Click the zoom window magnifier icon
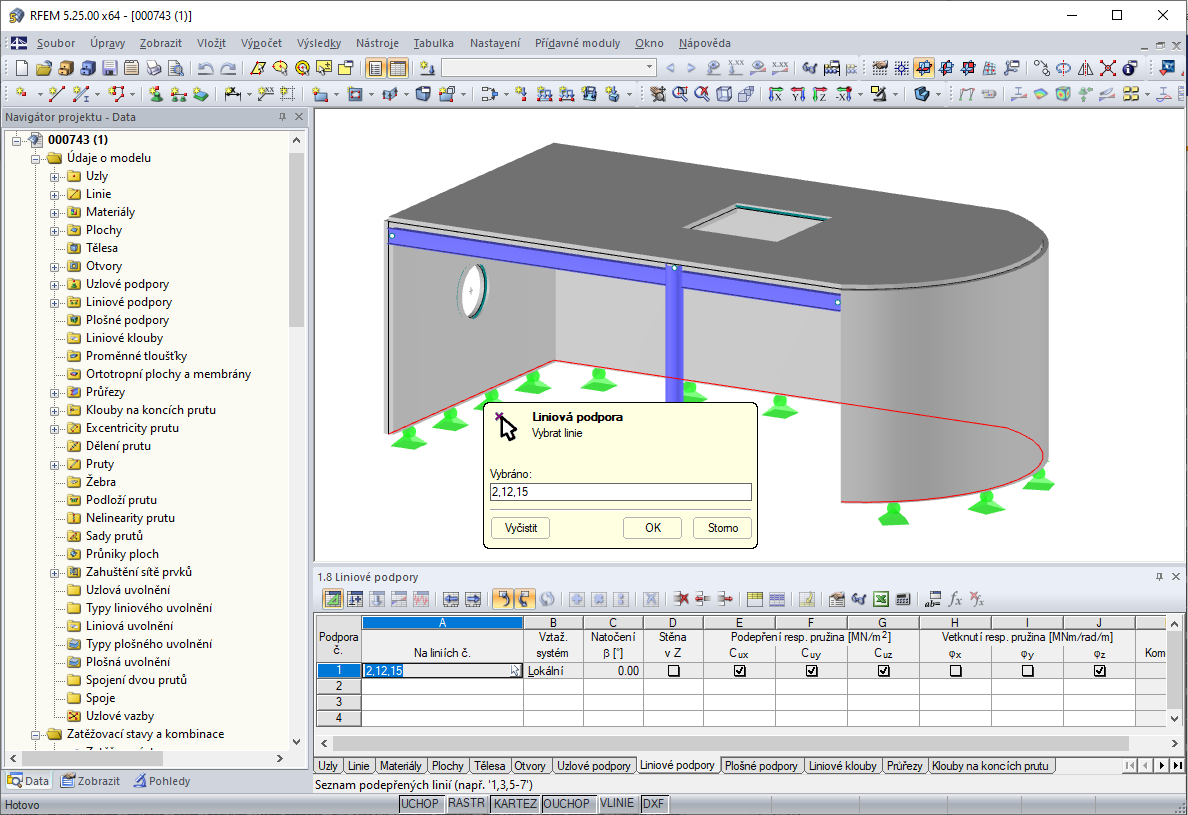Image resolution: width=1188 pixels, height=815 pixels. 680,94
